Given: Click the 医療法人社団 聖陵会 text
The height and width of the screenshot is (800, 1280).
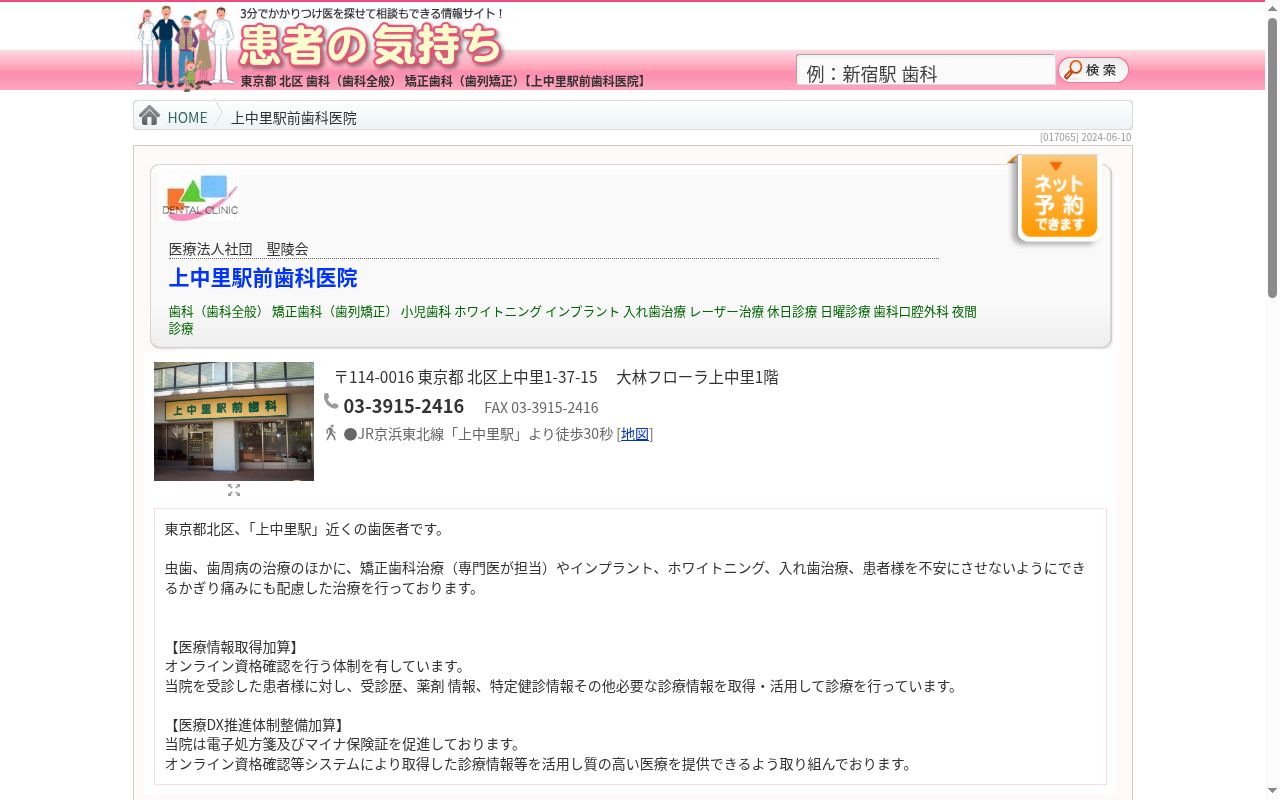Looking at the screenshot, I should (239, 248).
